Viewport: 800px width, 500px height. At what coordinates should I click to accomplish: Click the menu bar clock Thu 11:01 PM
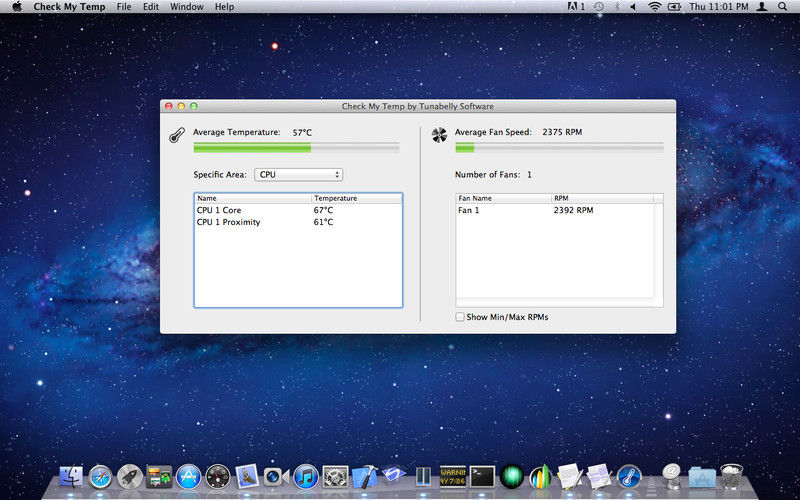(x=719, y=7)
